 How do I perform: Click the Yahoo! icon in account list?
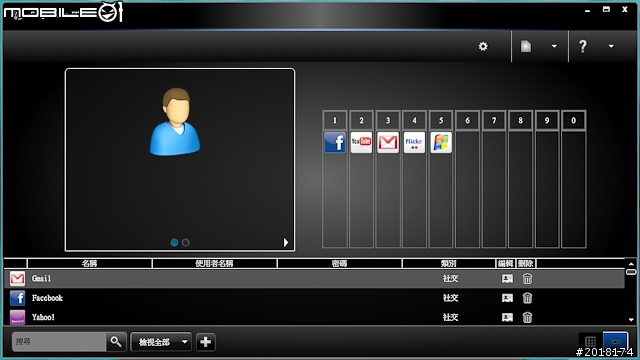pos(18,317)
